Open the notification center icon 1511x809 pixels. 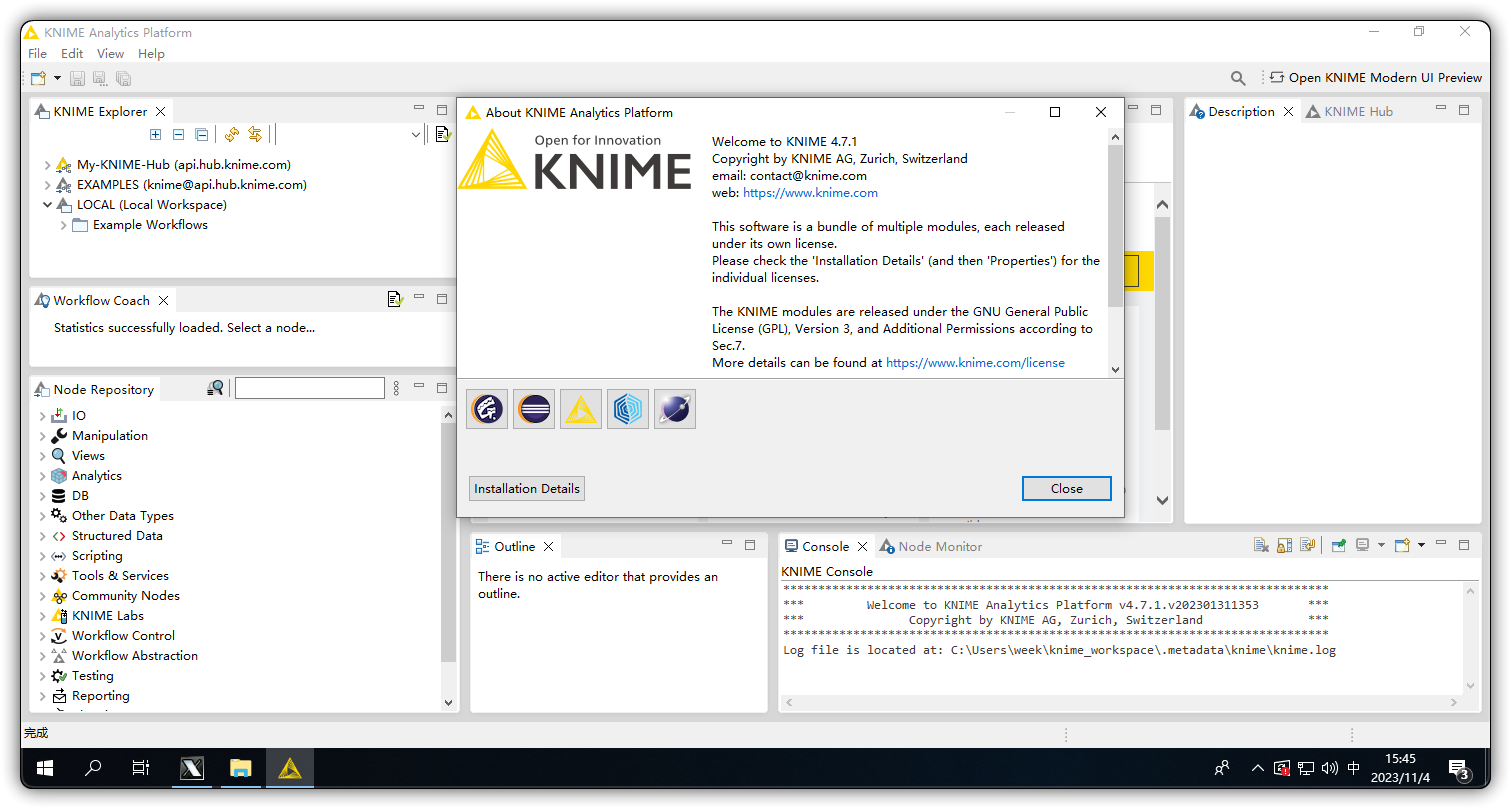pos(1459,769)
